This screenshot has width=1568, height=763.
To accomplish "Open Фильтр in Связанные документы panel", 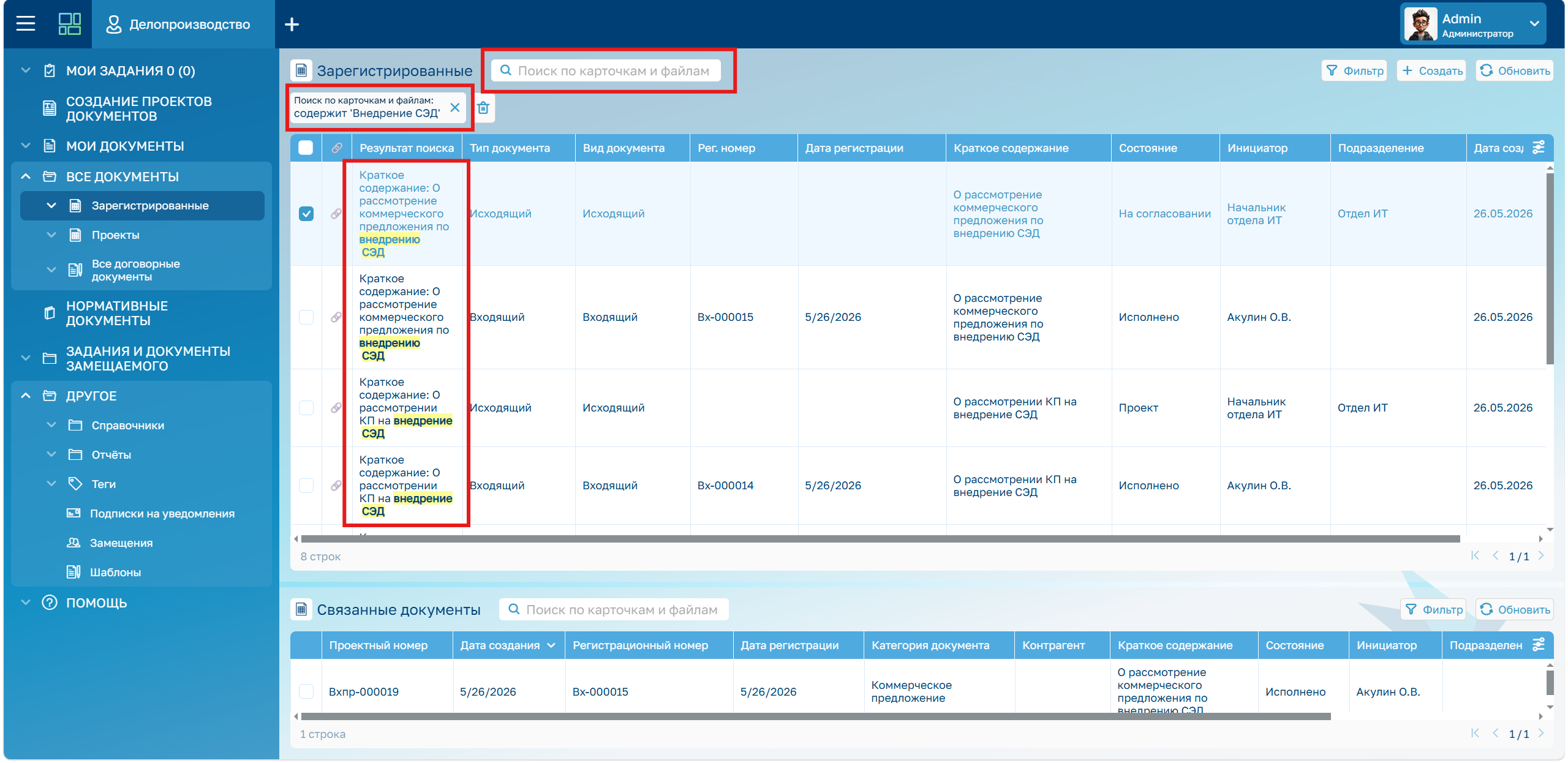I will click(1433, 609).
